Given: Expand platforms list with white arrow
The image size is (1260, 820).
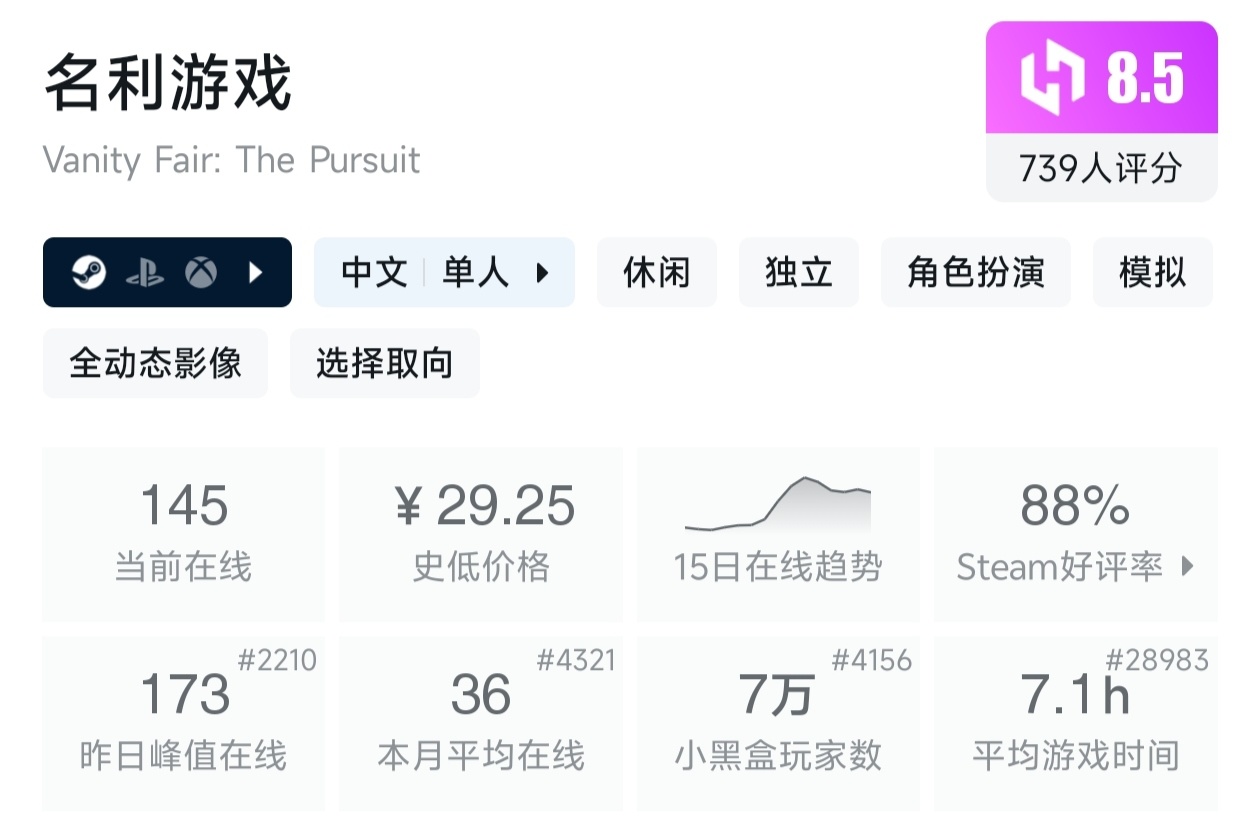Looking at the screenshot, I should point(256,272).
